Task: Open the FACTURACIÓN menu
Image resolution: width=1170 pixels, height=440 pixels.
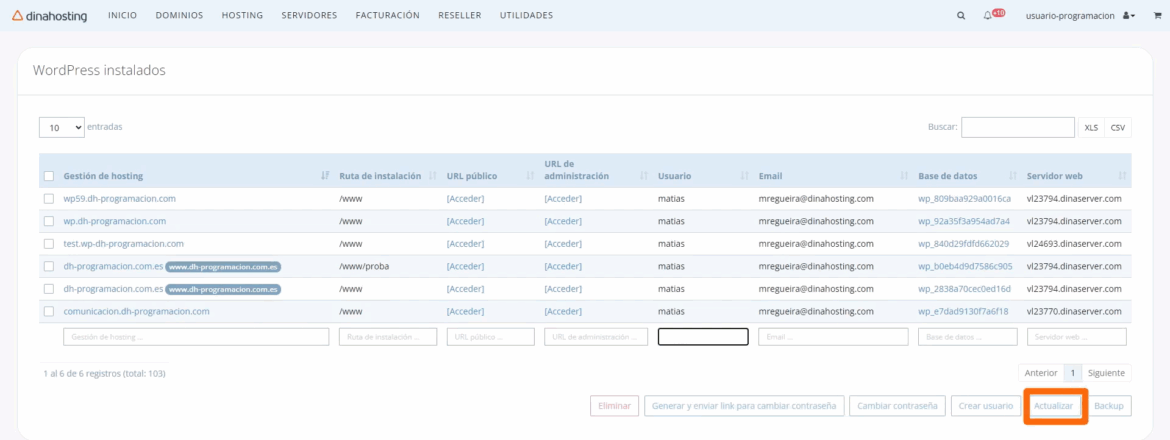Action: pos(387,16)
